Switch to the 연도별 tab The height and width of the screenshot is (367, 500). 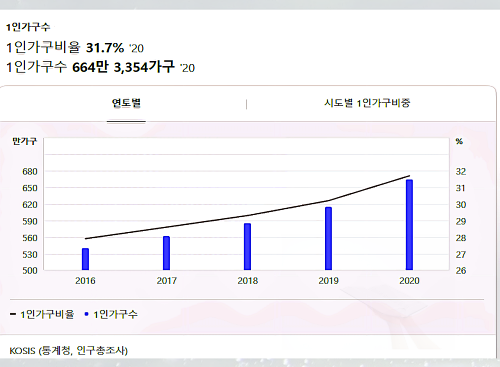coord(126,103)
